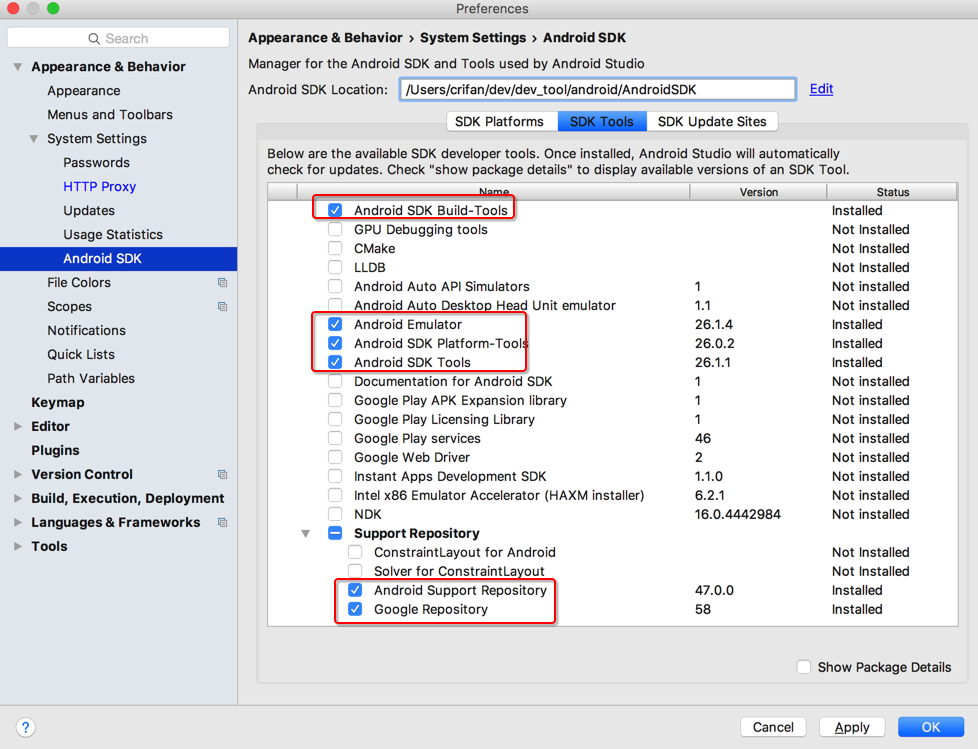
Task: Click the Version column header
Action: coord(758,192)
